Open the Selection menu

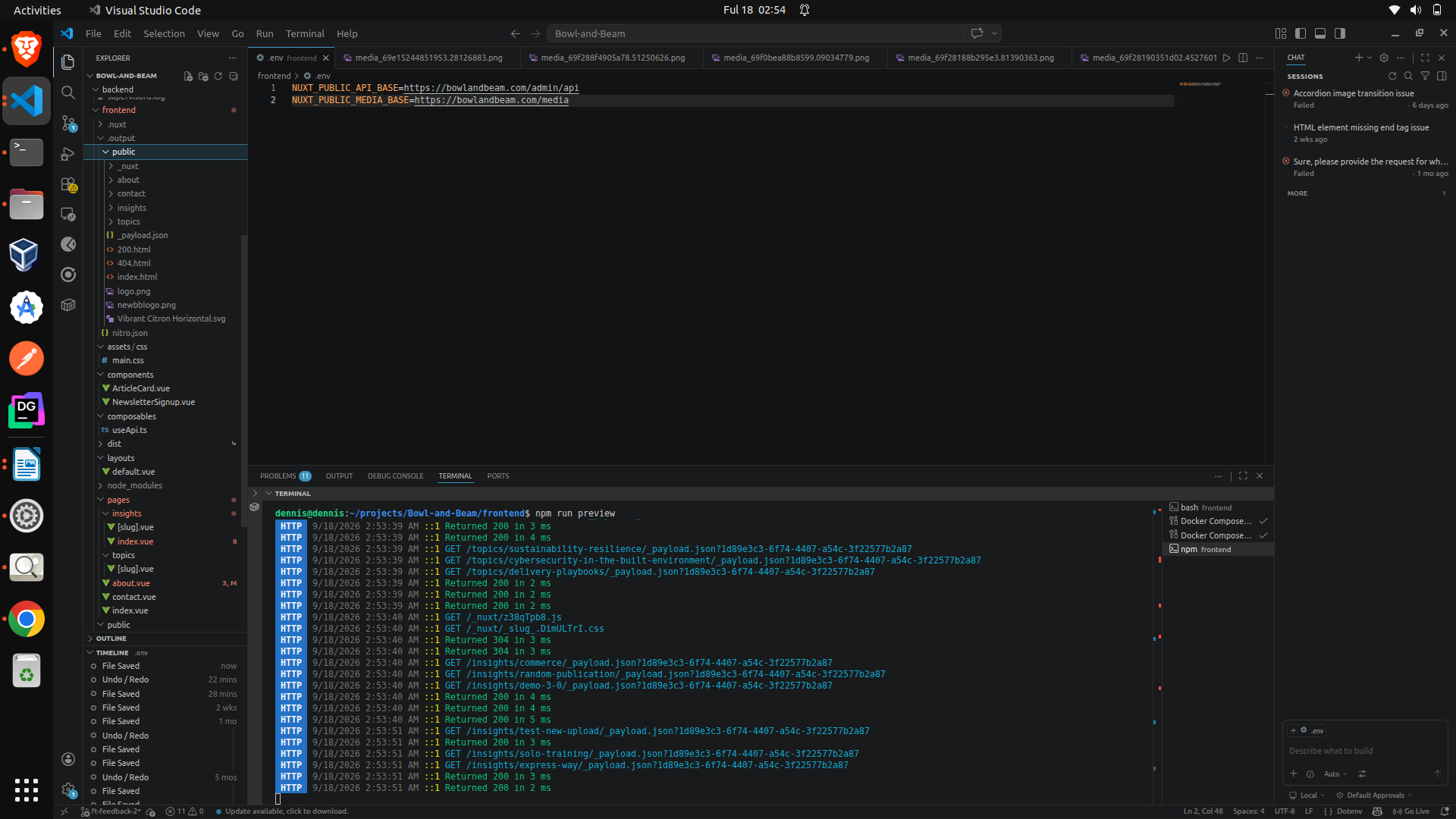(164, 33)
